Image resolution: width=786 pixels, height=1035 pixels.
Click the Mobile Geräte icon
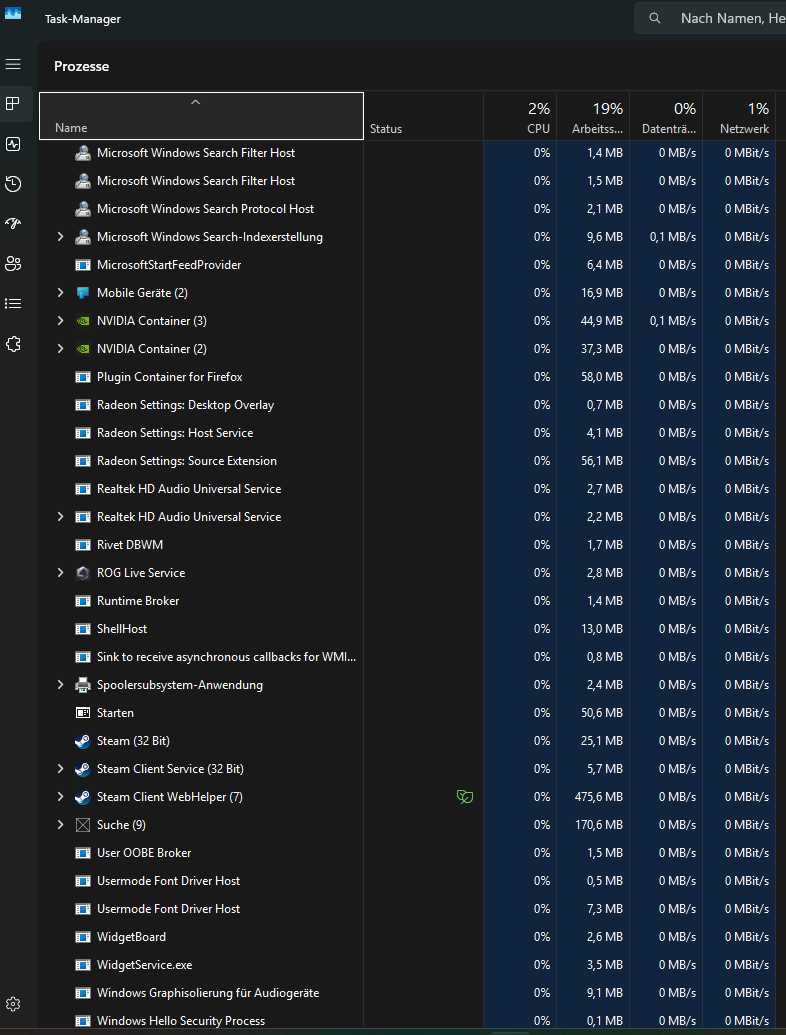(x=82, y=293)
